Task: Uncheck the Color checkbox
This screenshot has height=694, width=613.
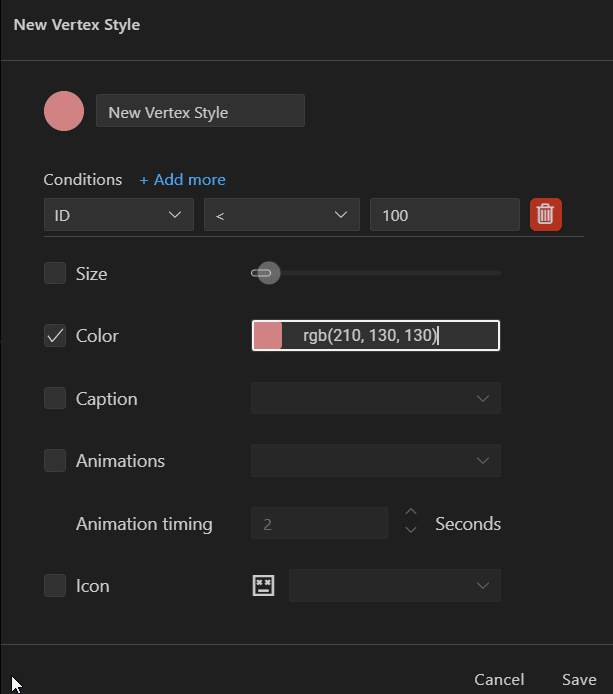Action: (55, 336)
